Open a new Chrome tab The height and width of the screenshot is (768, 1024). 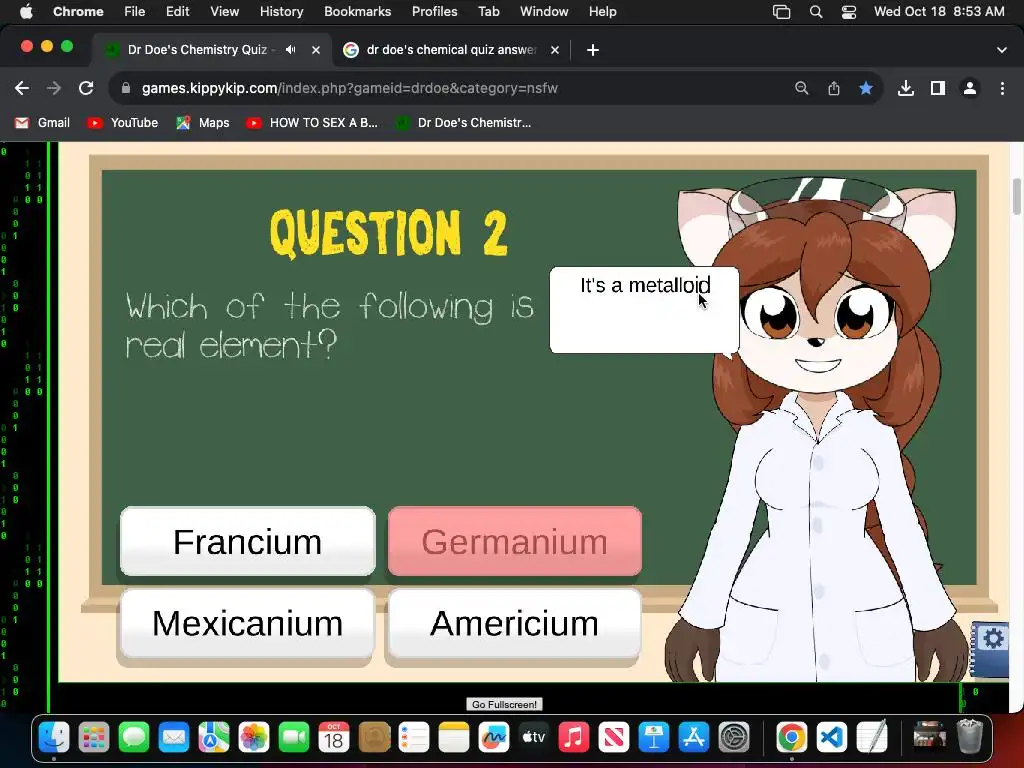point(592,50)
